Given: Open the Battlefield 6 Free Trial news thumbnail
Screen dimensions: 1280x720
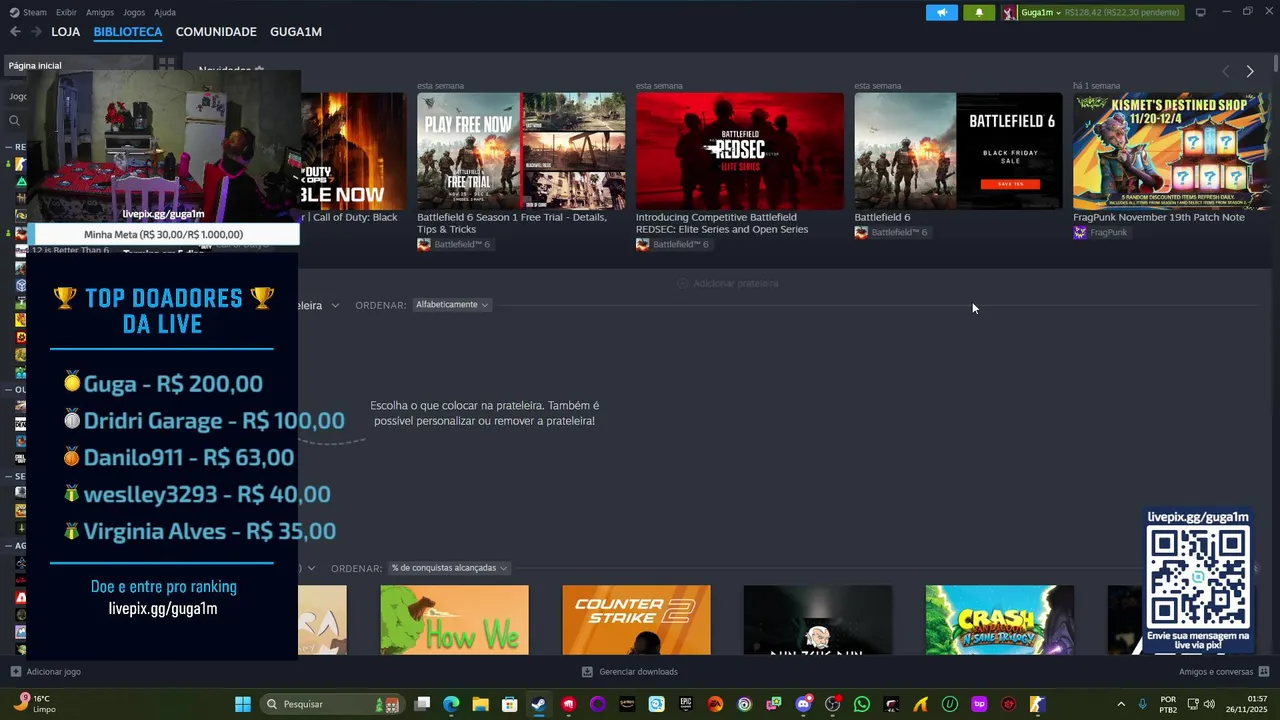Looking at the screenshot, I should pos(521,151).
